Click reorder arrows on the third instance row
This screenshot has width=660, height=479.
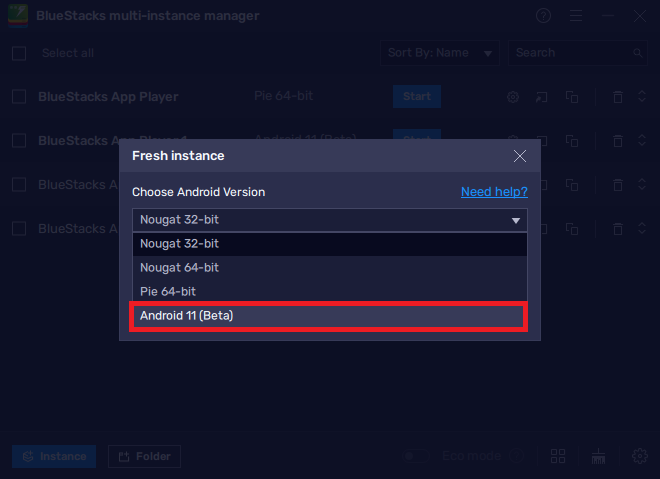[642, 184]
